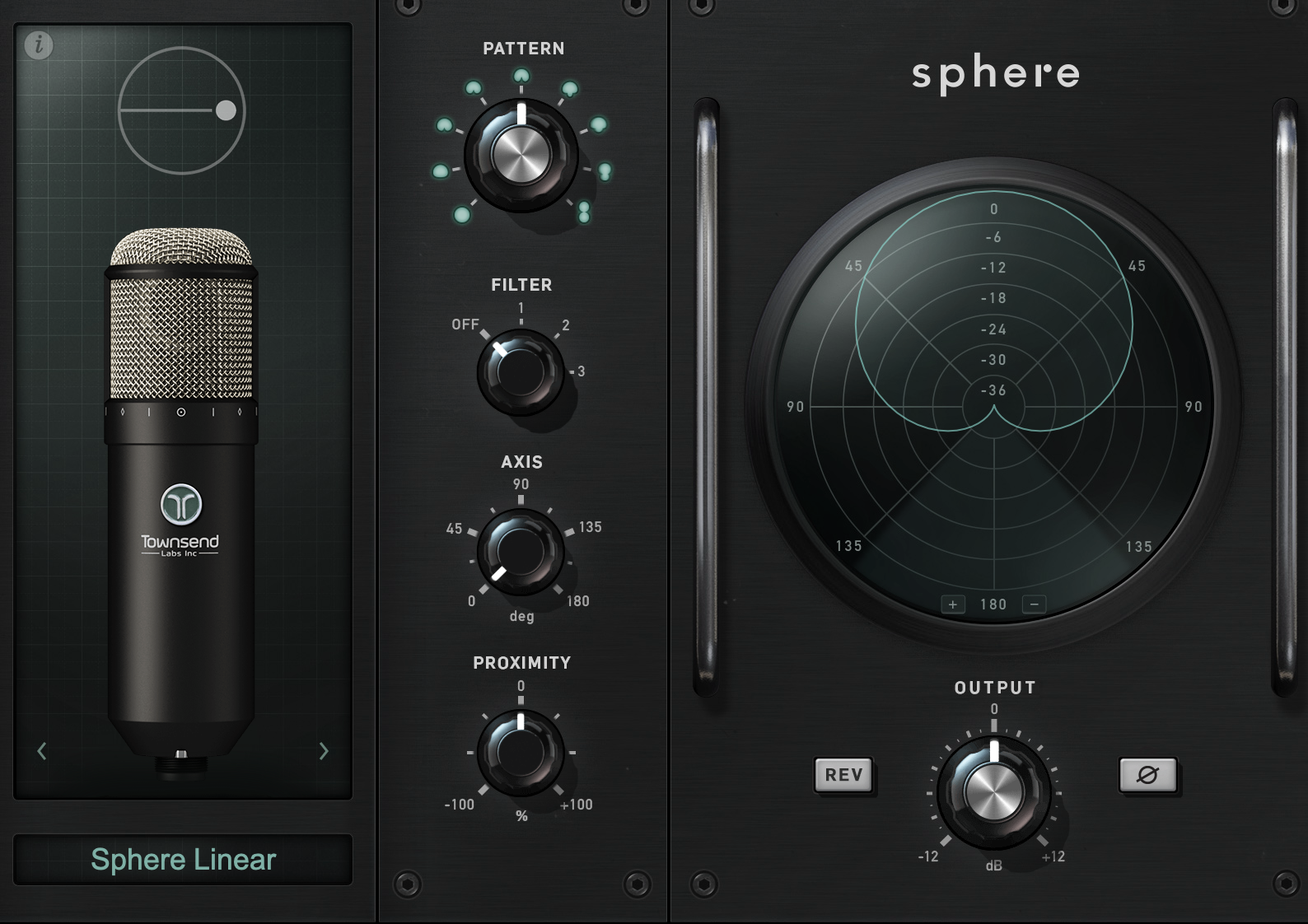Image resolution: width=1308 pixels, height=924 pixels.
Task: Click the 180 label on the AXIS knob
Action: [x=577, y=601]
